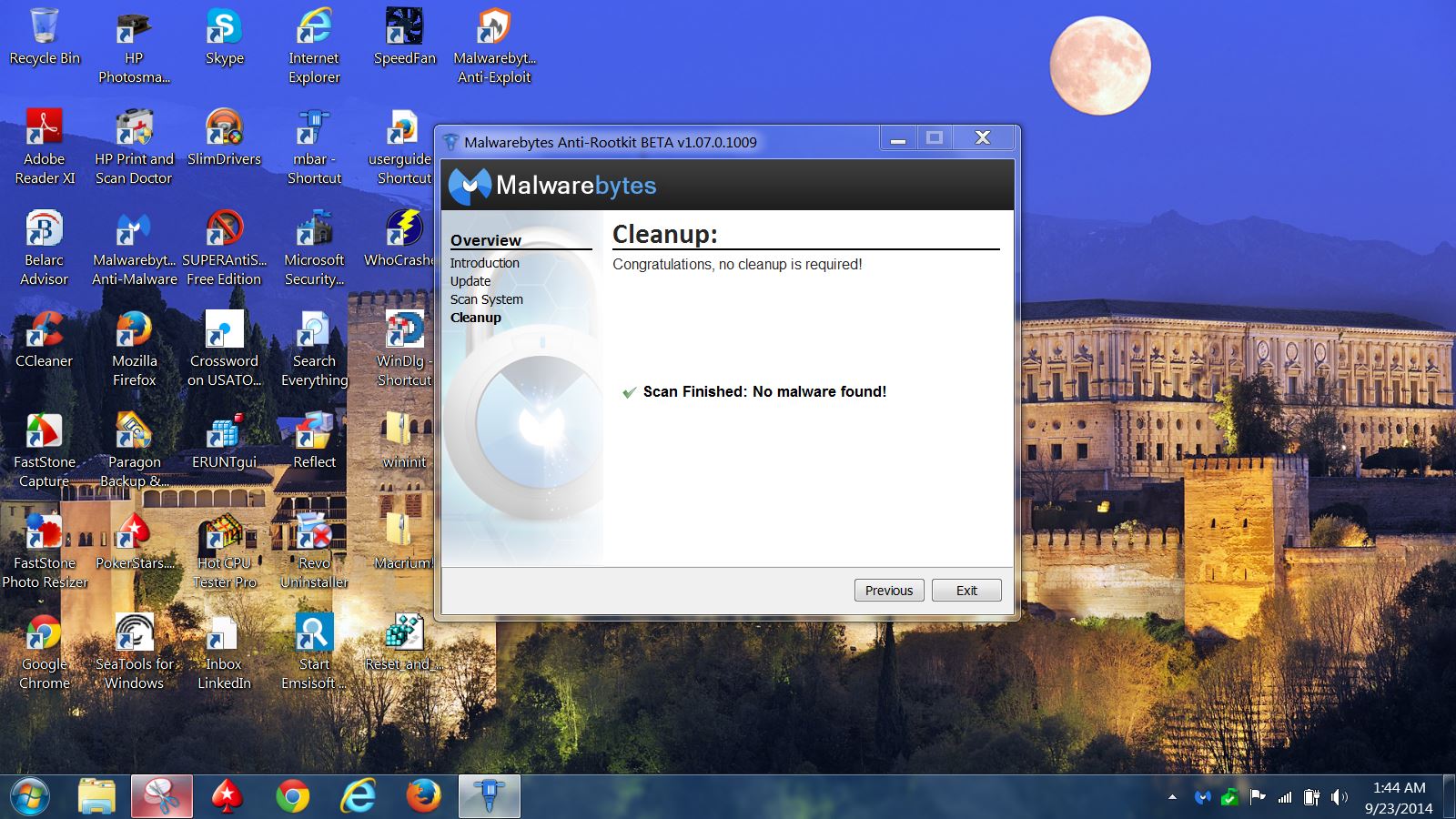Minimize the Malwarebytes Anti-Rootkit window

(897, 138)
